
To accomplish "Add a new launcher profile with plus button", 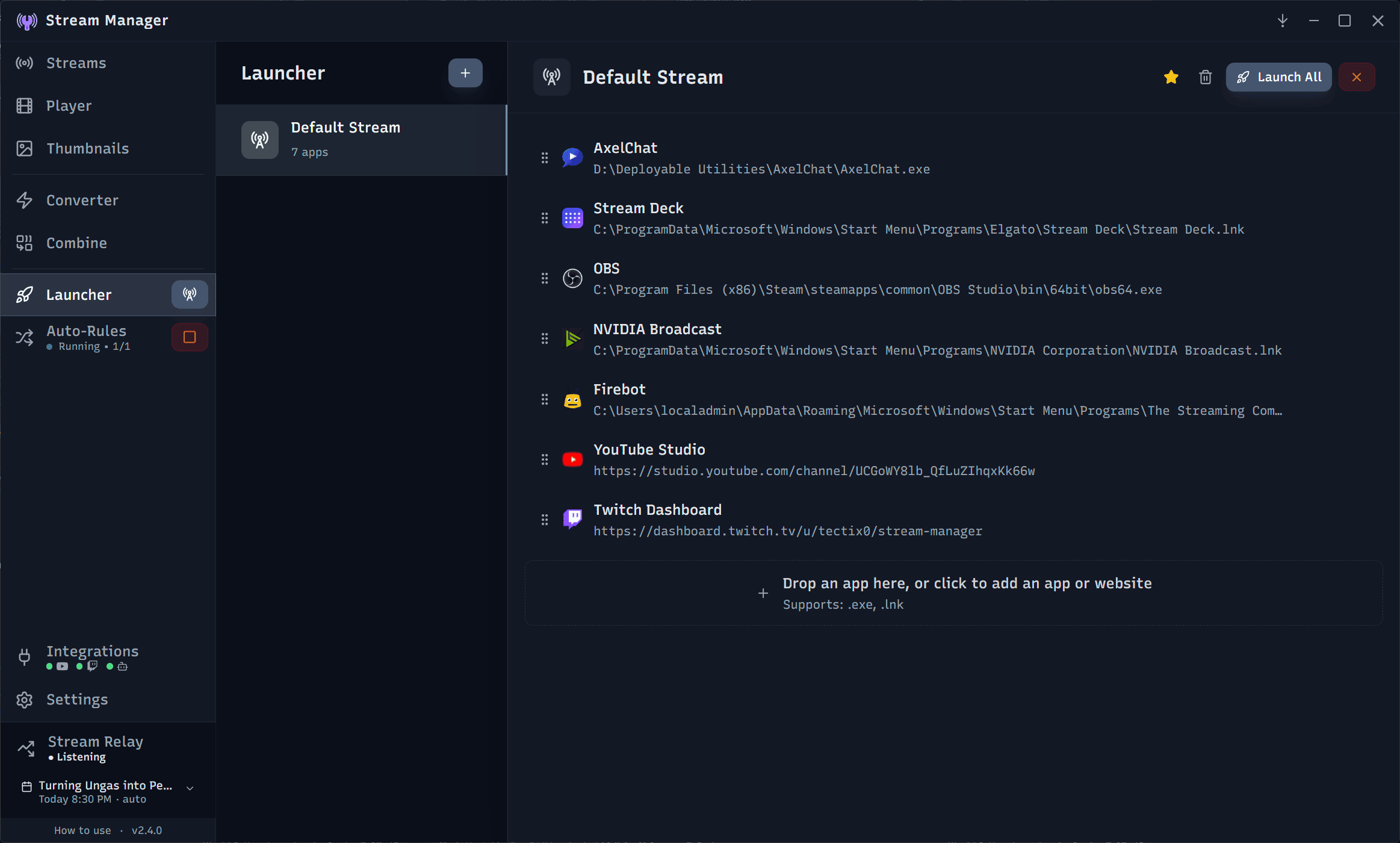I will (465, 73).
